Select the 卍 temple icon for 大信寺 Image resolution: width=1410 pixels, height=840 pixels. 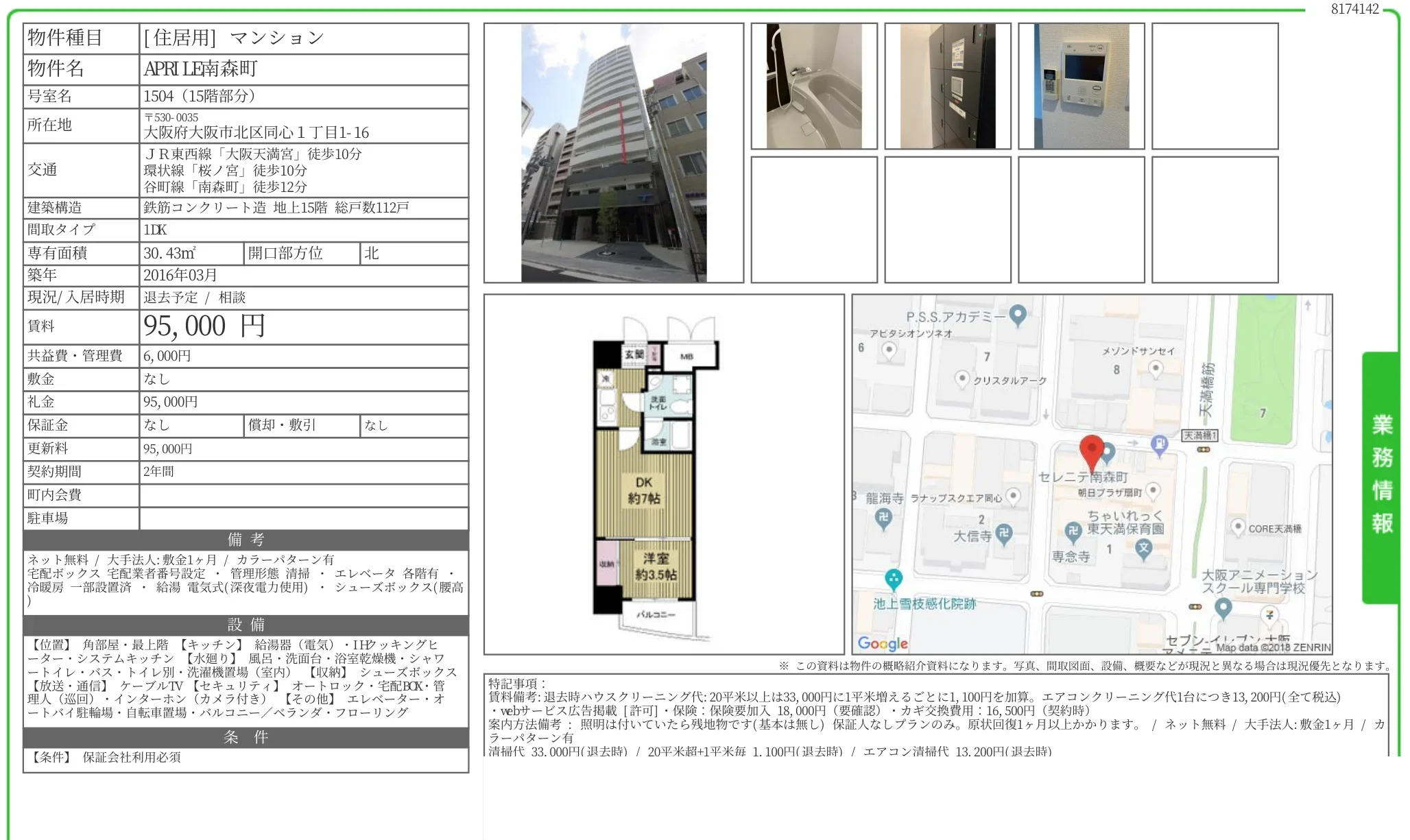(1005, 532)
